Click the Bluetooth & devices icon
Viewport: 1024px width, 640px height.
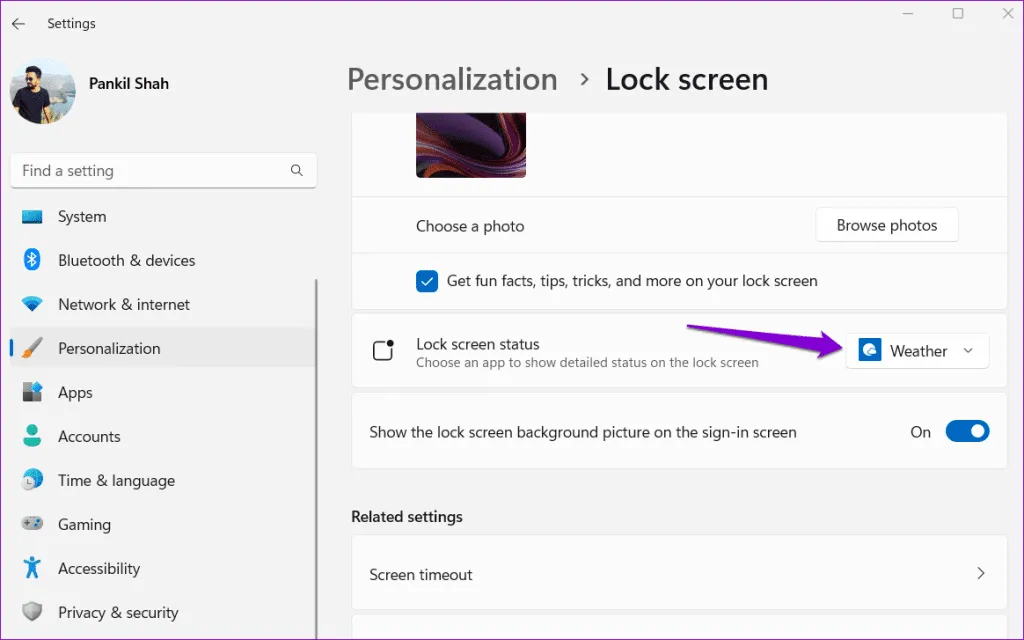(32, 260)
